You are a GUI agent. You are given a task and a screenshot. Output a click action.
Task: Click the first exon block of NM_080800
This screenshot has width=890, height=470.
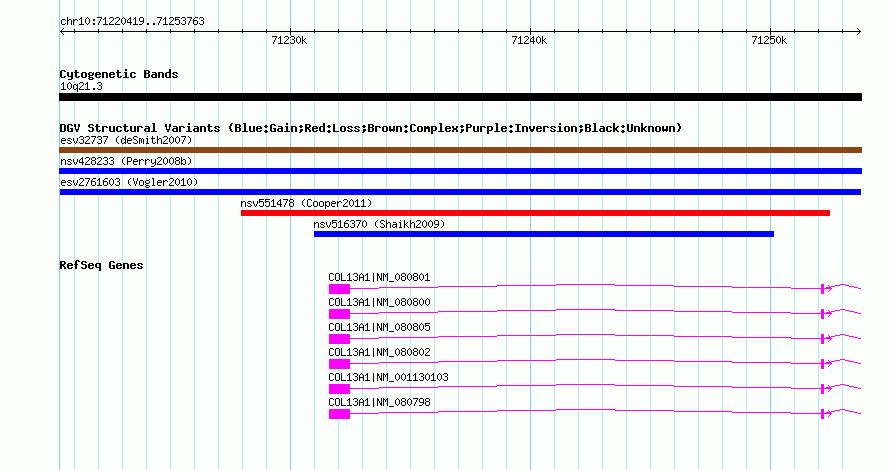pyautogui.click(x=339, y=314)
